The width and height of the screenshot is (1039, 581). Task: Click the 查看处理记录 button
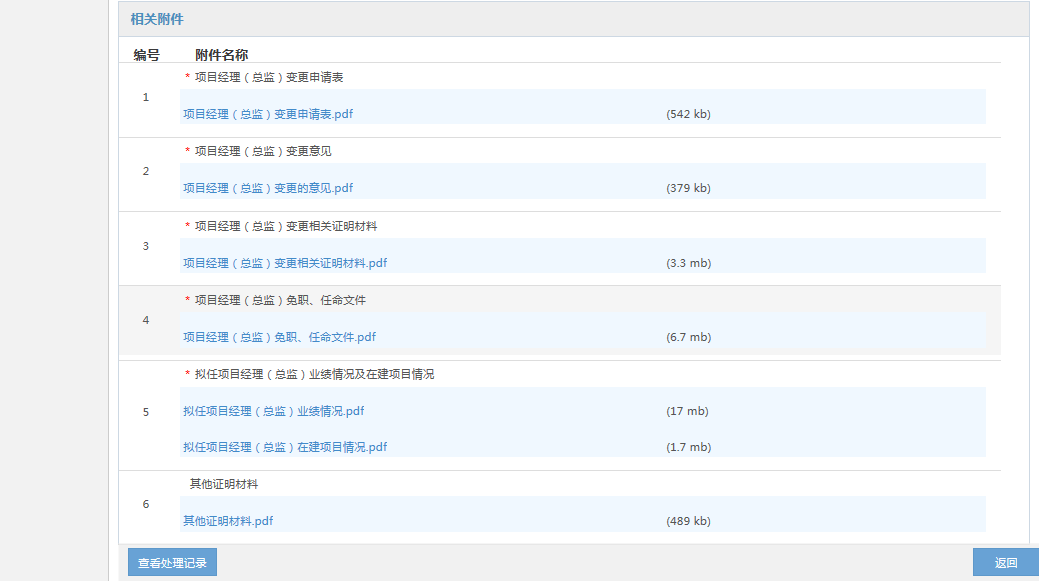tap(172, 563)
